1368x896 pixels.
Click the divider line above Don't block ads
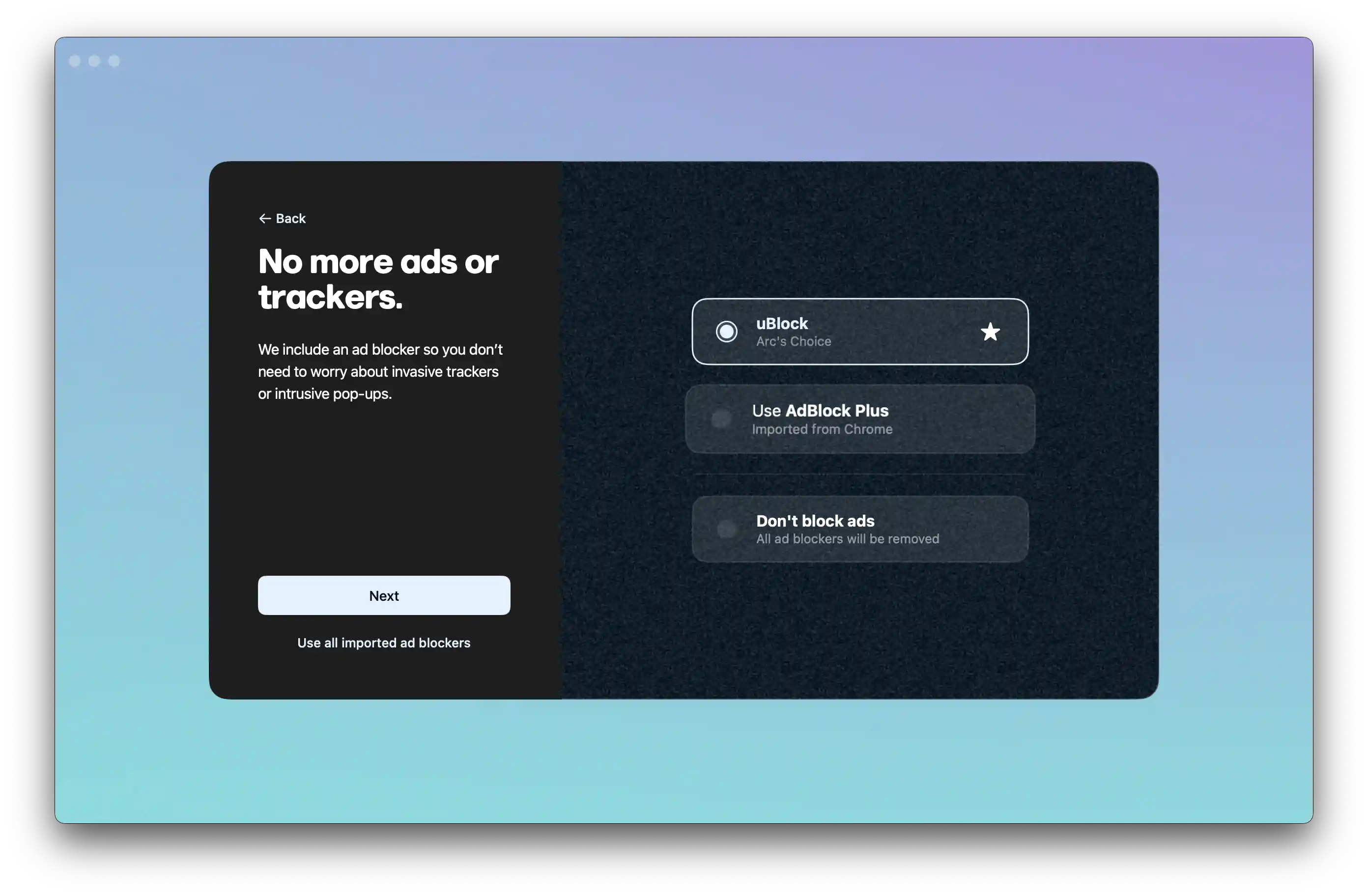click(860, 474)
